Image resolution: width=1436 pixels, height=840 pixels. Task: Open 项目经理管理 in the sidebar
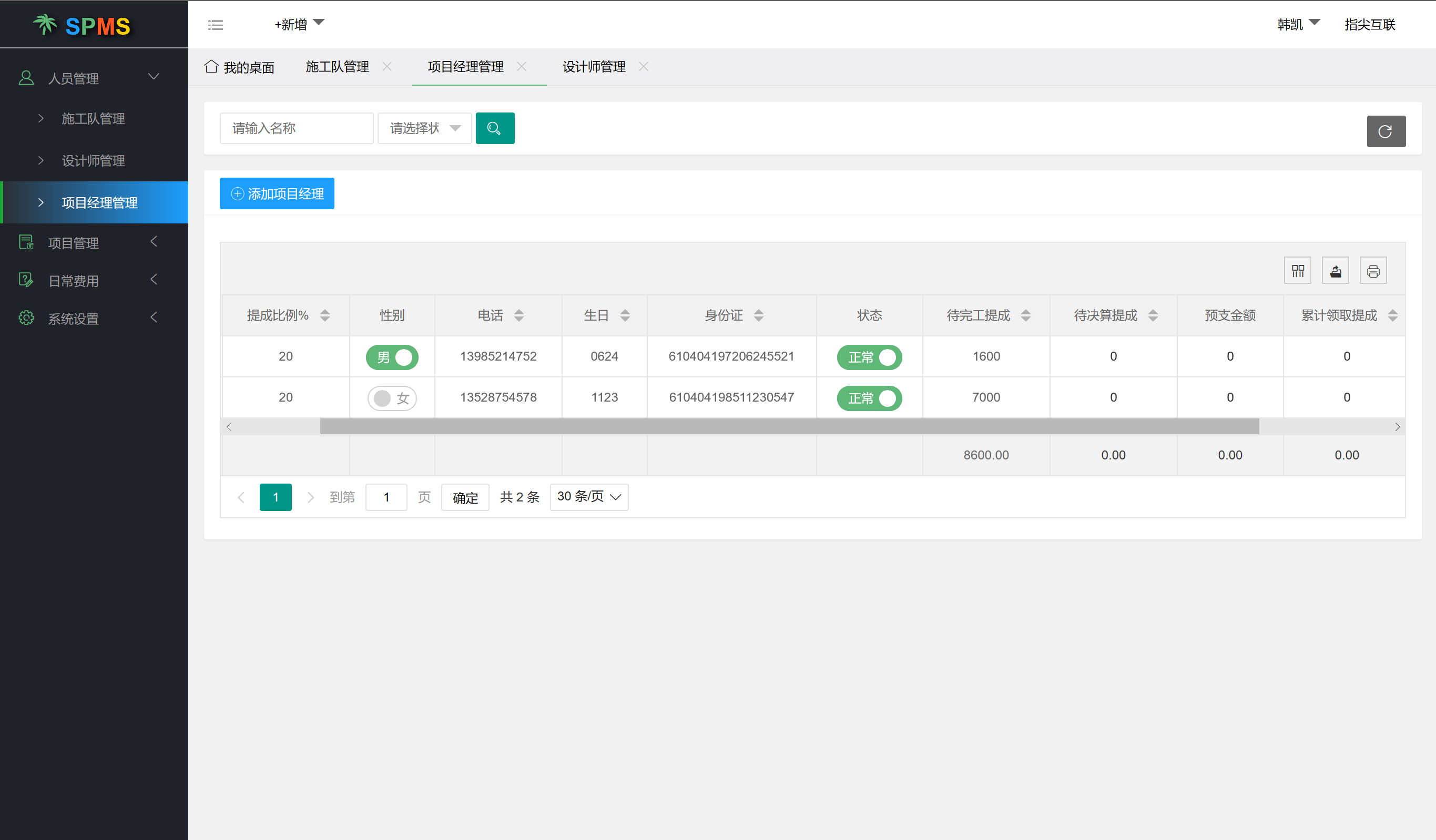[x=94, y=202]
